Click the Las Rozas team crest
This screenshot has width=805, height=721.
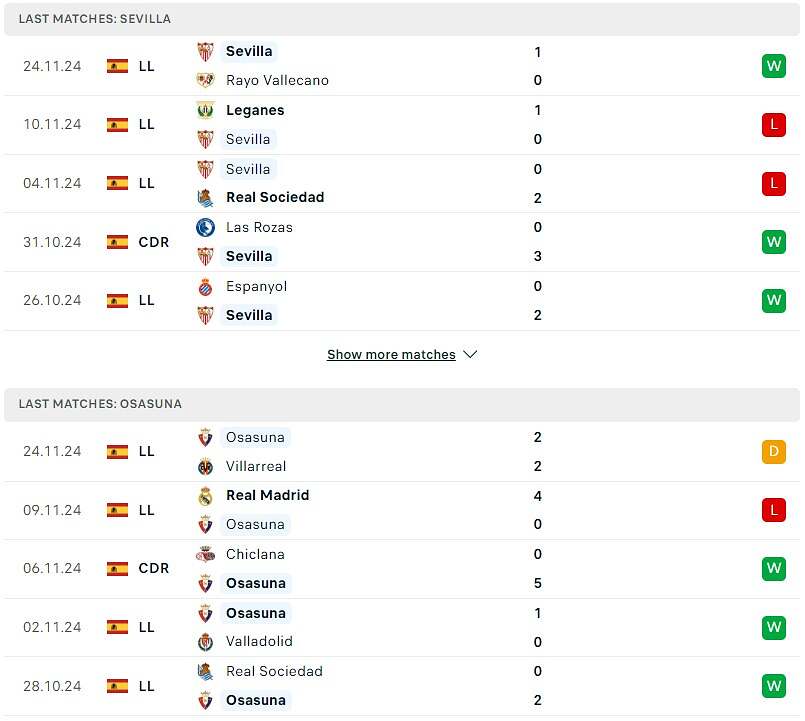pyautogui.click(x=205, y=227)
